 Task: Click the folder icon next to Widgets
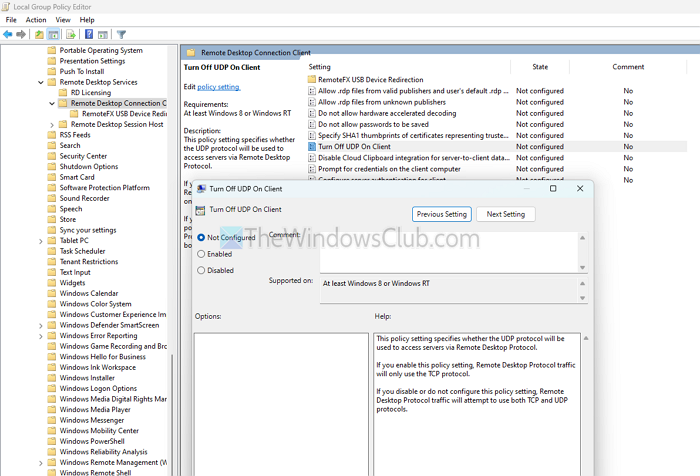point(52,283)
